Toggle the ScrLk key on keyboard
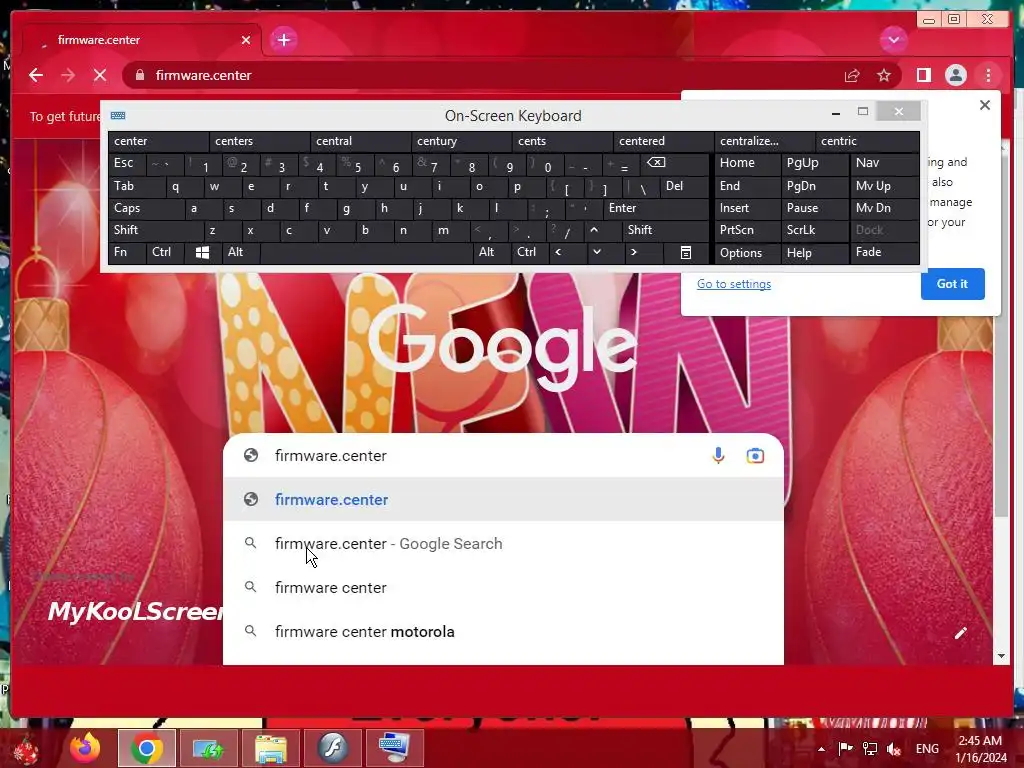1024x768 pixels. [x=814, y=230]
